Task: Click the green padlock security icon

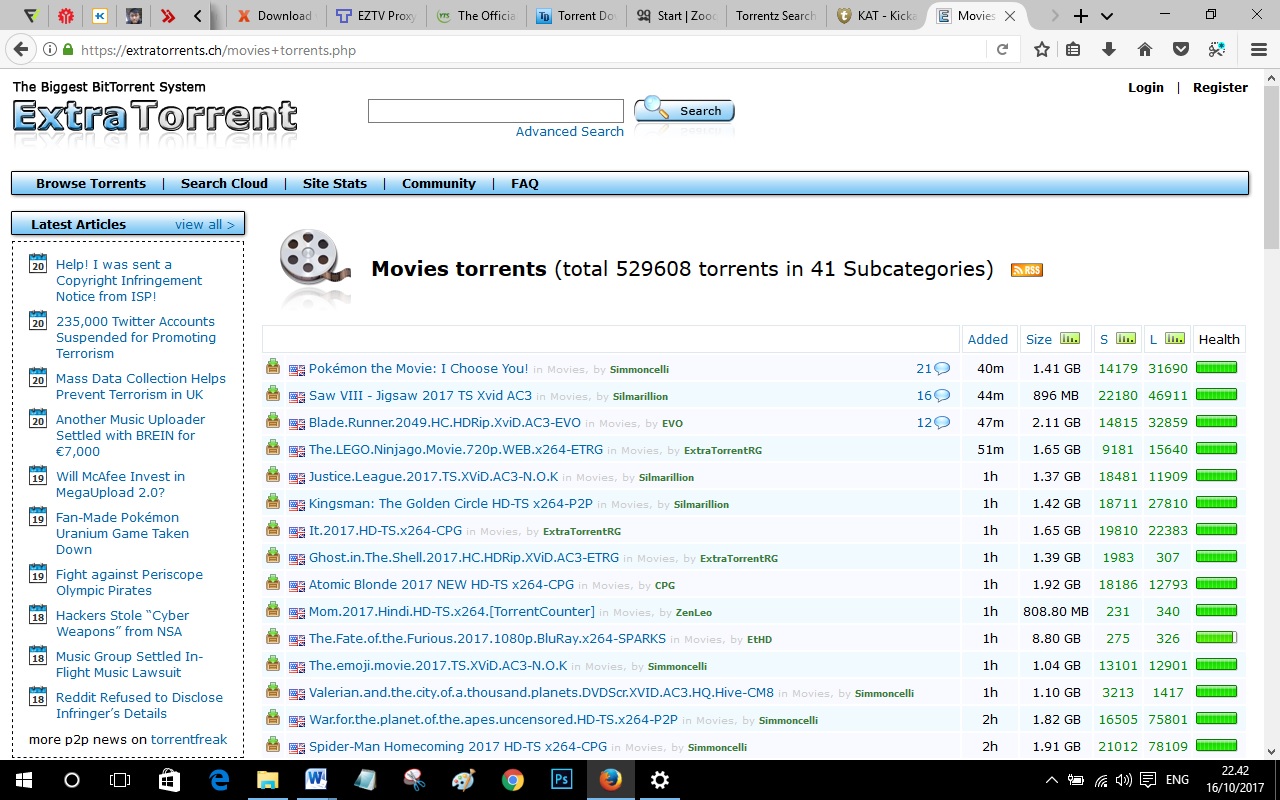Action: pyautogui.click(x=68, y=50)
